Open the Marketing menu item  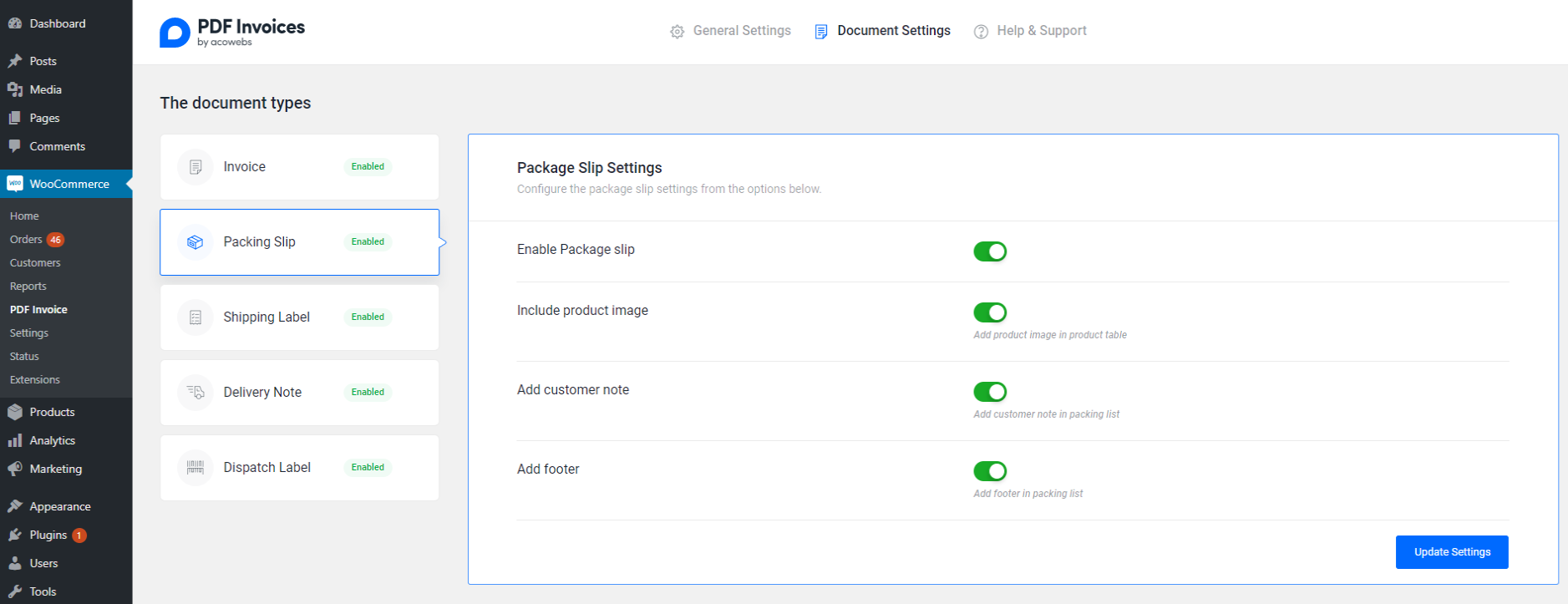point(66,469)
